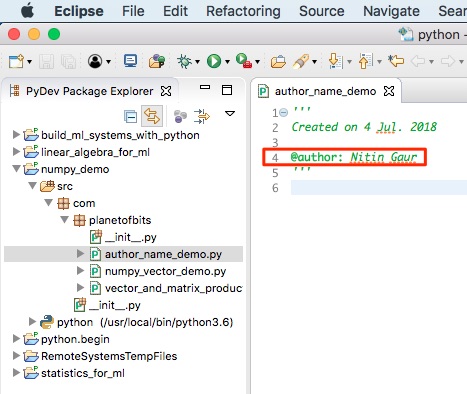Open the New wizard toolbar icon
The image size is (467, 394).
tap(16, 62)
